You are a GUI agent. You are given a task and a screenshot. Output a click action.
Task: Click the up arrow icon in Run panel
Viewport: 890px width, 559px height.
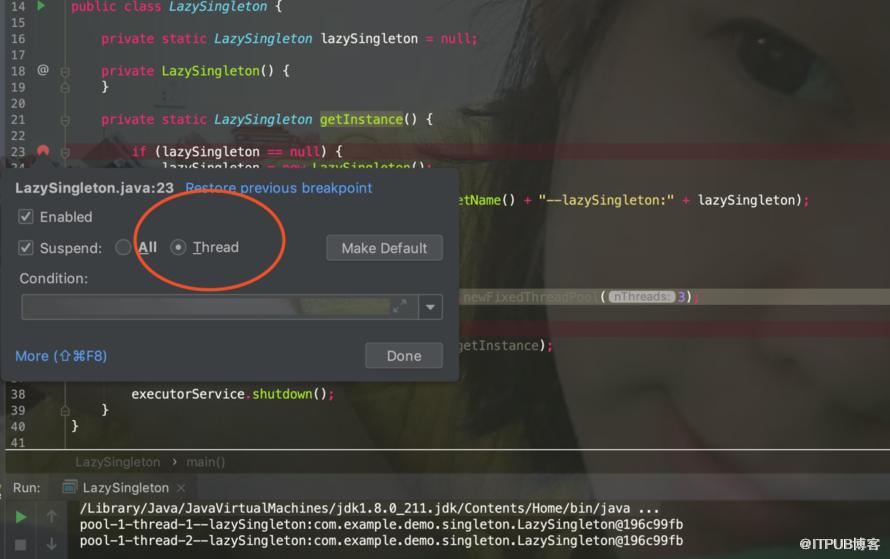point(52,516)
